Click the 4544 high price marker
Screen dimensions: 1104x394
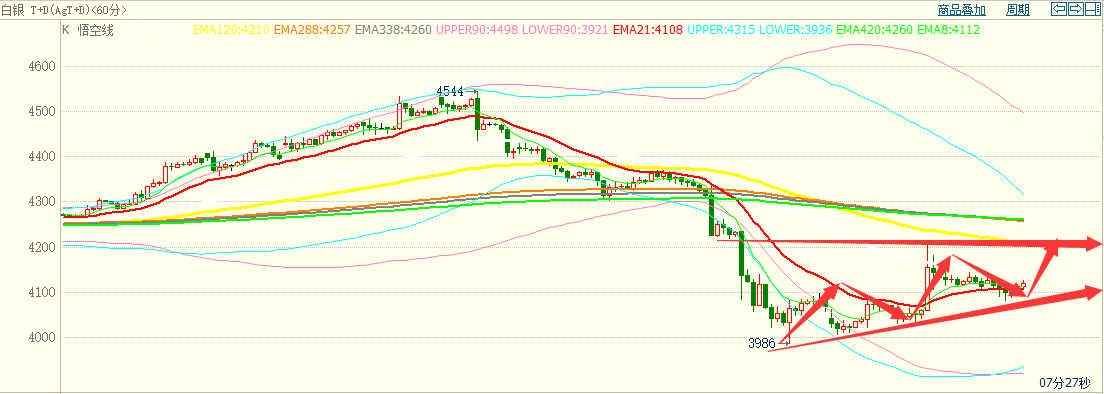[x=450, y=91]
